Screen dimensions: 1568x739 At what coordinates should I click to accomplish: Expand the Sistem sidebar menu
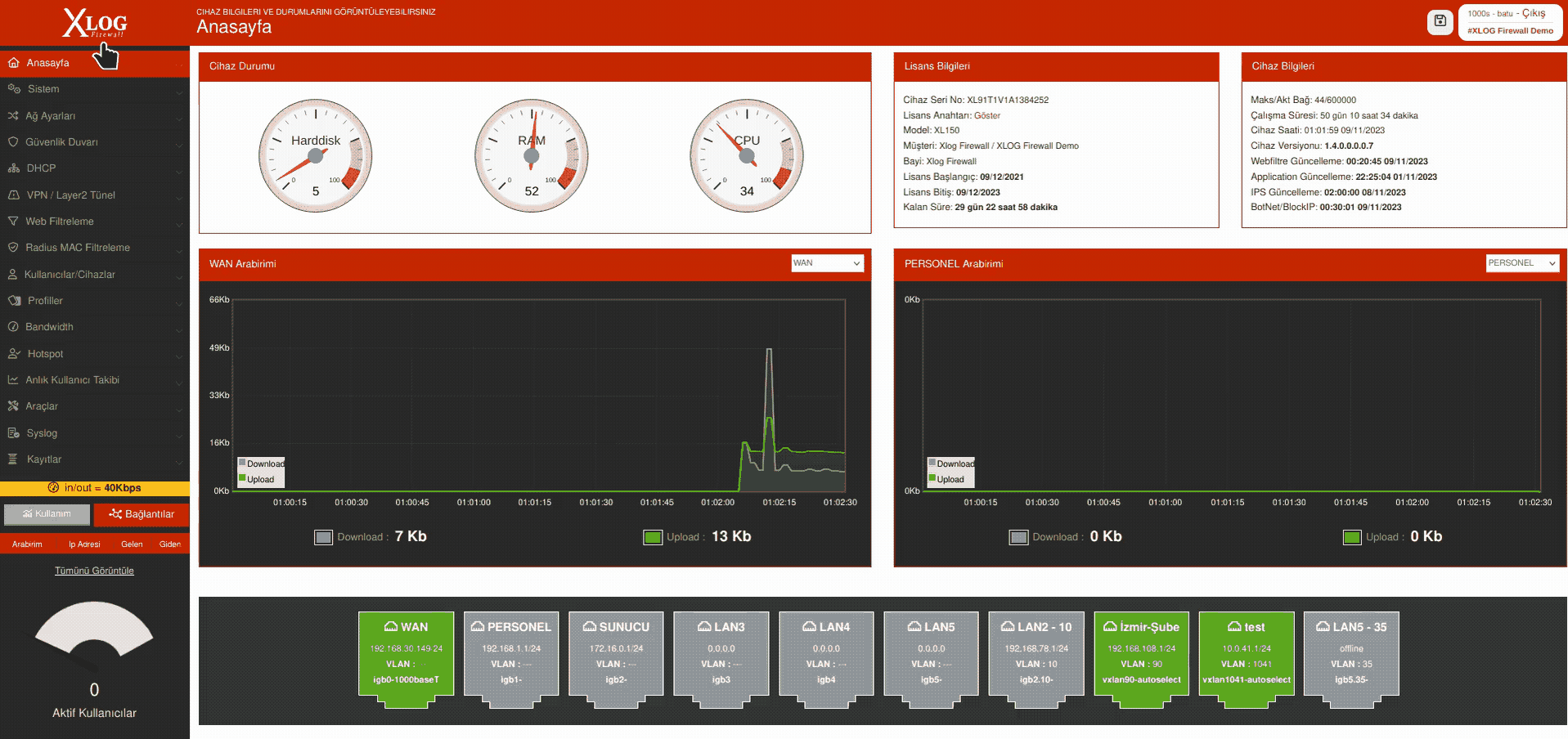95,89
